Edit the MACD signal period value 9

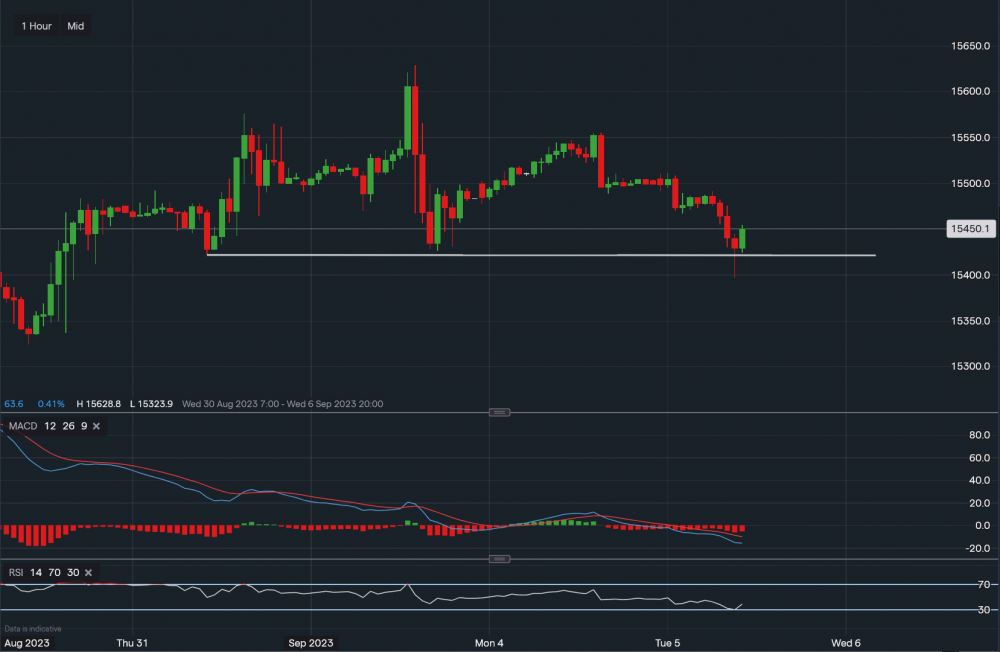point(84,426)
